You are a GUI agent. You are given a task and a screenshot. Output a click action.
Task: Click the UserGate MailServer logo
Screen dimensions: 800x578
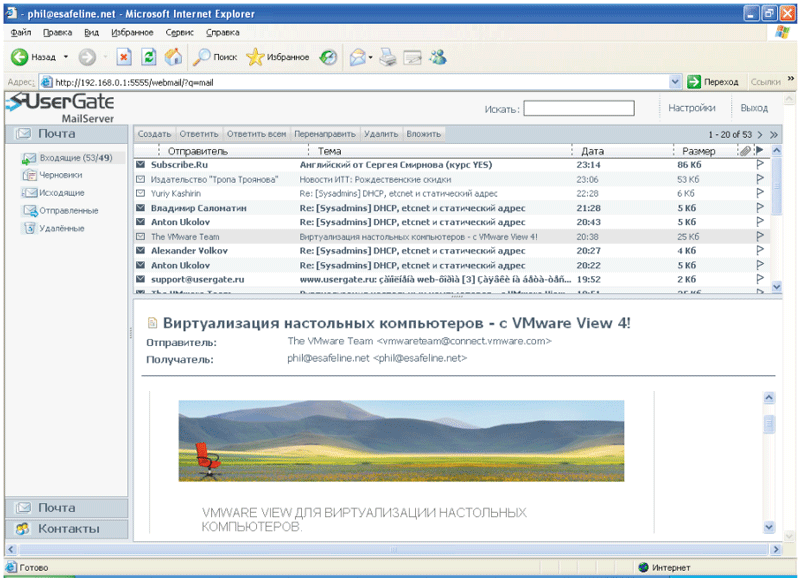coord(61,107)
